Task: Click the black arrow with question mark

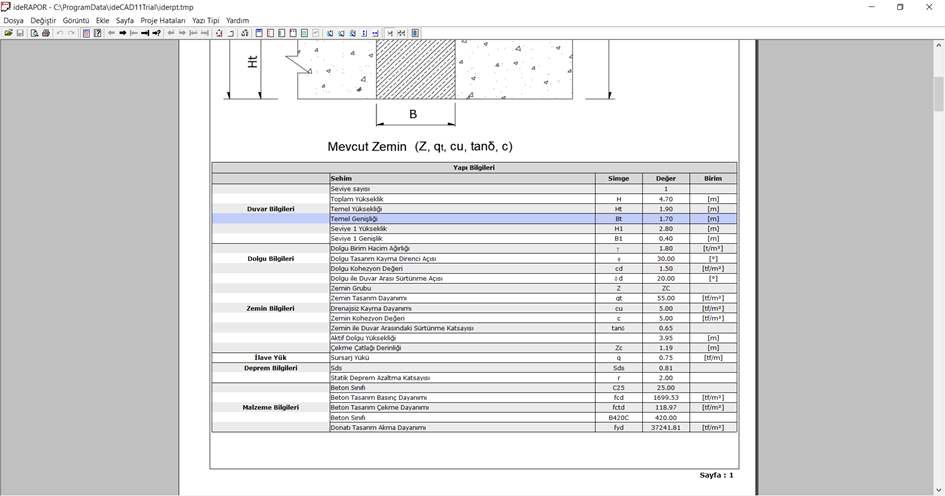Action: [x=157, y=33]
